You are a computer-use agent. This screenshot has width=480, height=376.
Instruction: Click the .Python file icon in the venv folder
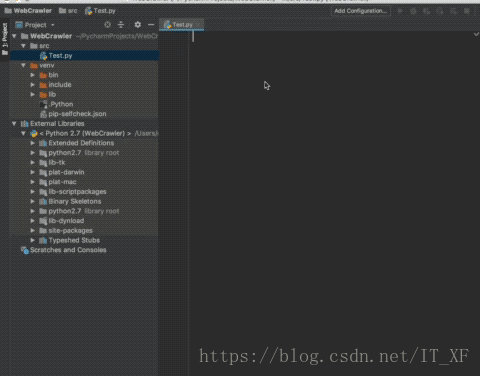click(43, 104)
